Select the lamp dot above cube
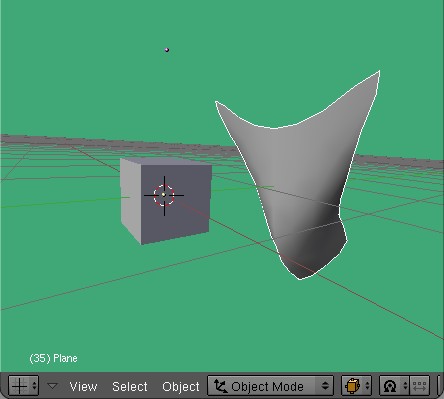This screenshot has width=444, height=399. 167,50
